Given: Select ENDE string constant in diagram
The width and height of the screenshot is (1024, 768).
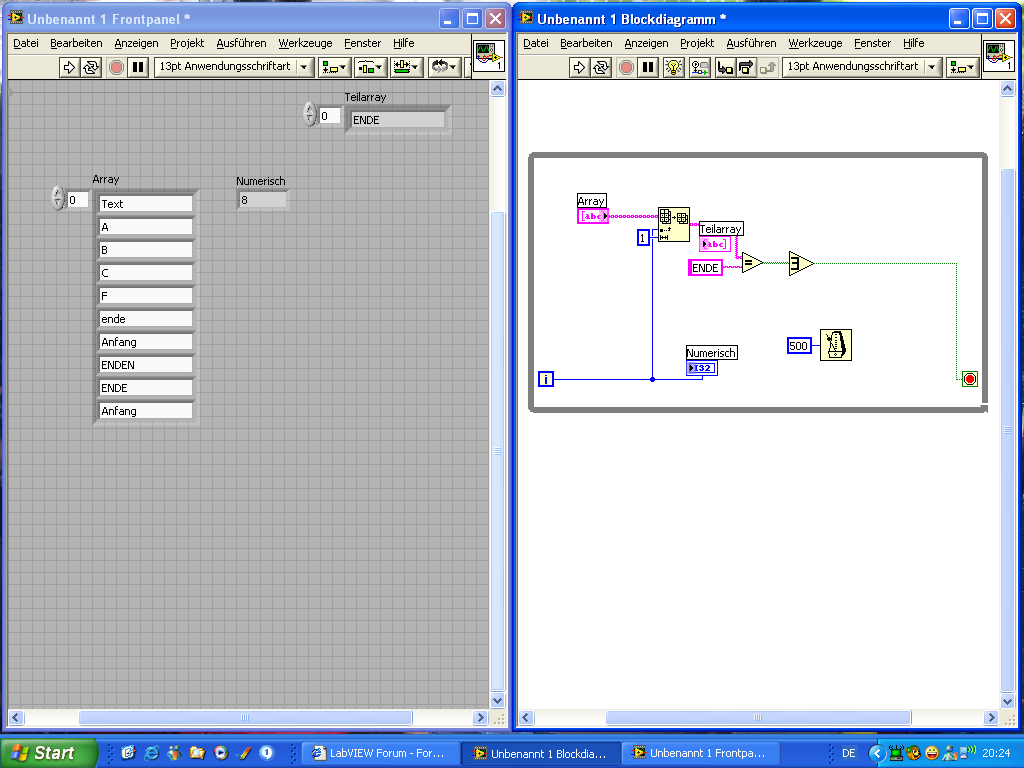Looking at the screenshot, I should pyautogui.click(x=705, y=268).
